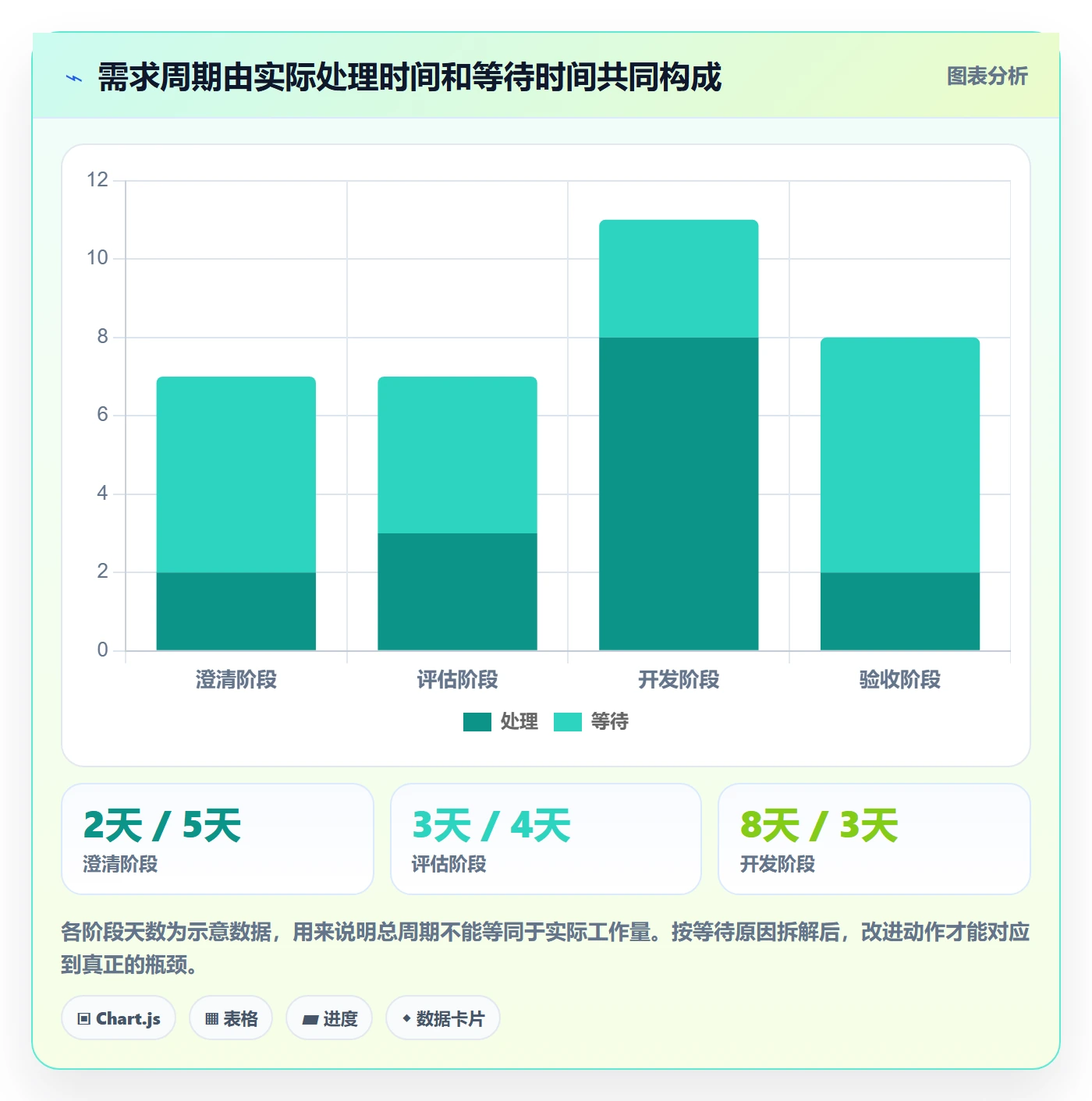Click the light teal 等待 legend swatch

[x=568, y=722]
